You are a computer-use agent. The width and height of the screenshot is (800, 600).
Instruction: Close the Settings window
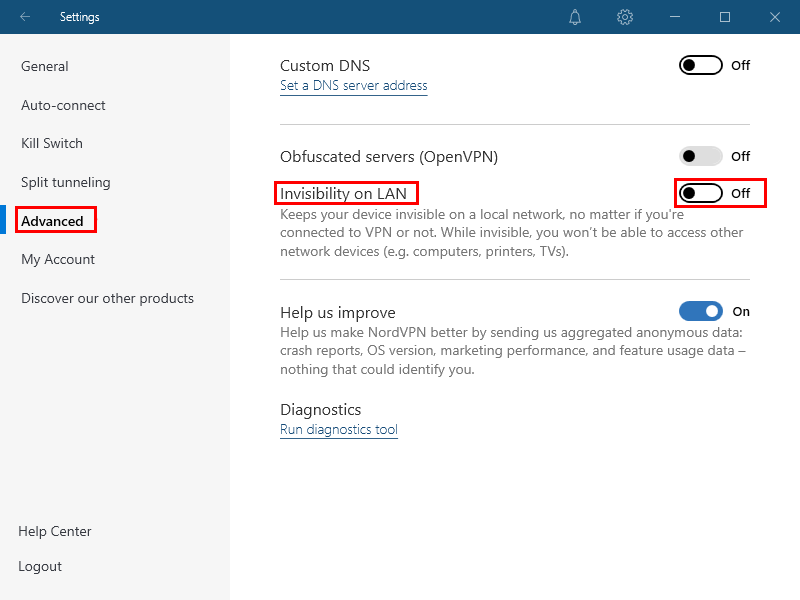tap(775, 17)
